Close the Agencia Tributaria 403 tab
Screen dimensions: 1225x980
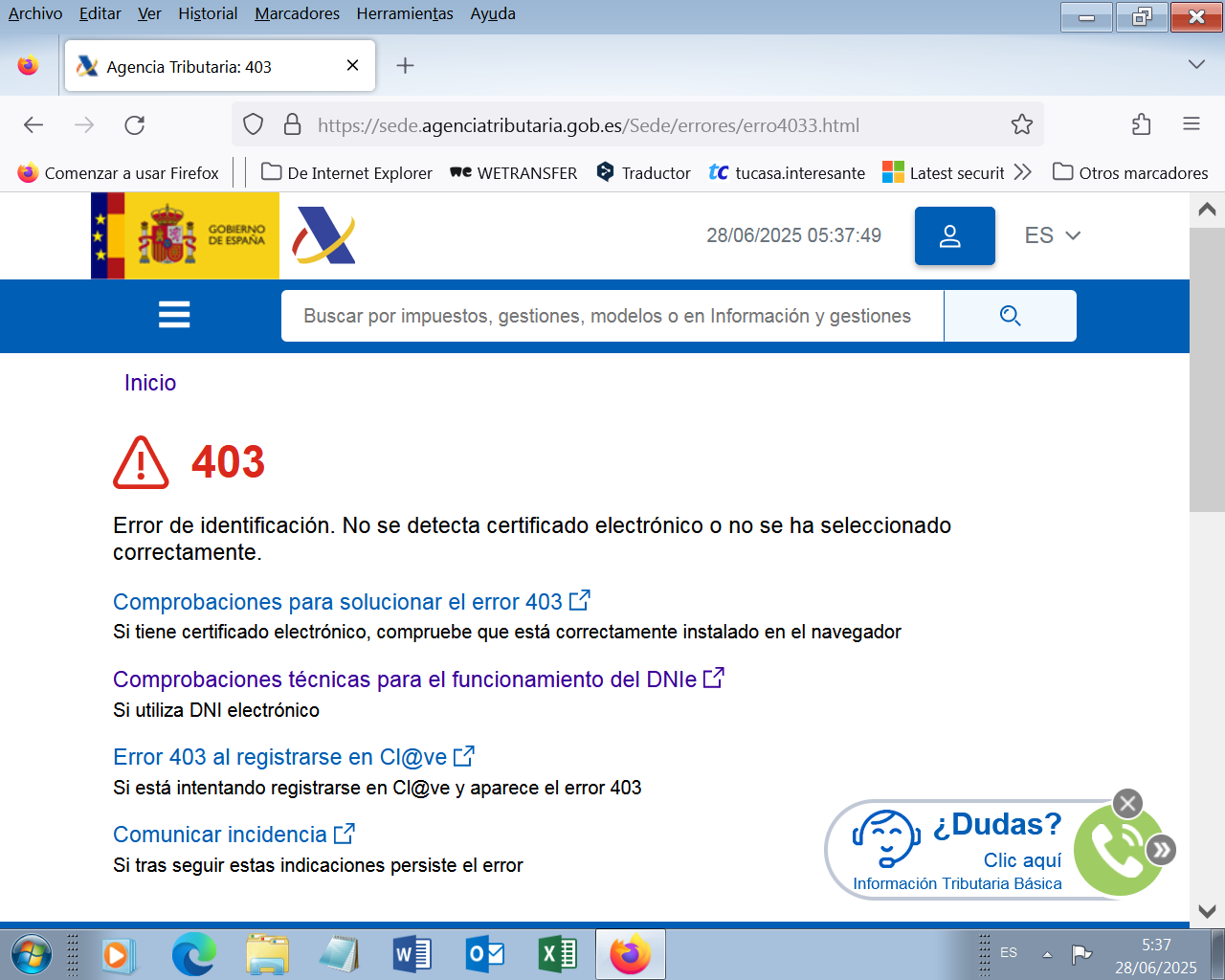coord(352,65)
